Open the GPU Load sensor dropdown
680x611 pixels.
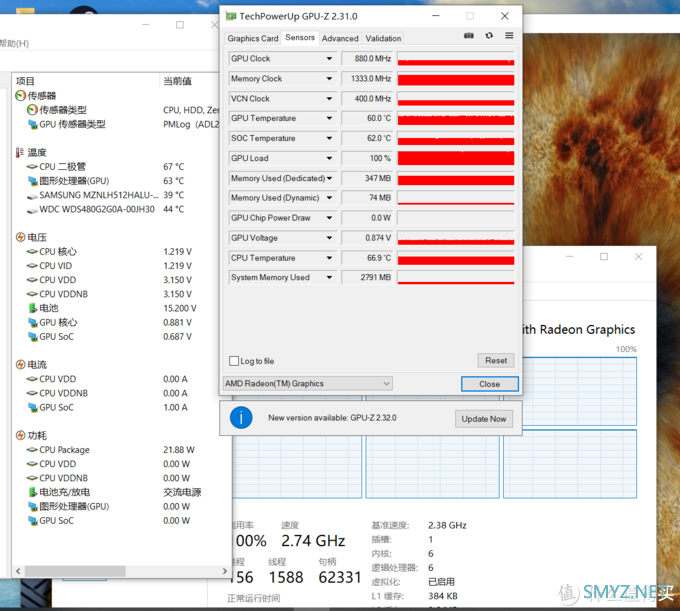[329, 158]
